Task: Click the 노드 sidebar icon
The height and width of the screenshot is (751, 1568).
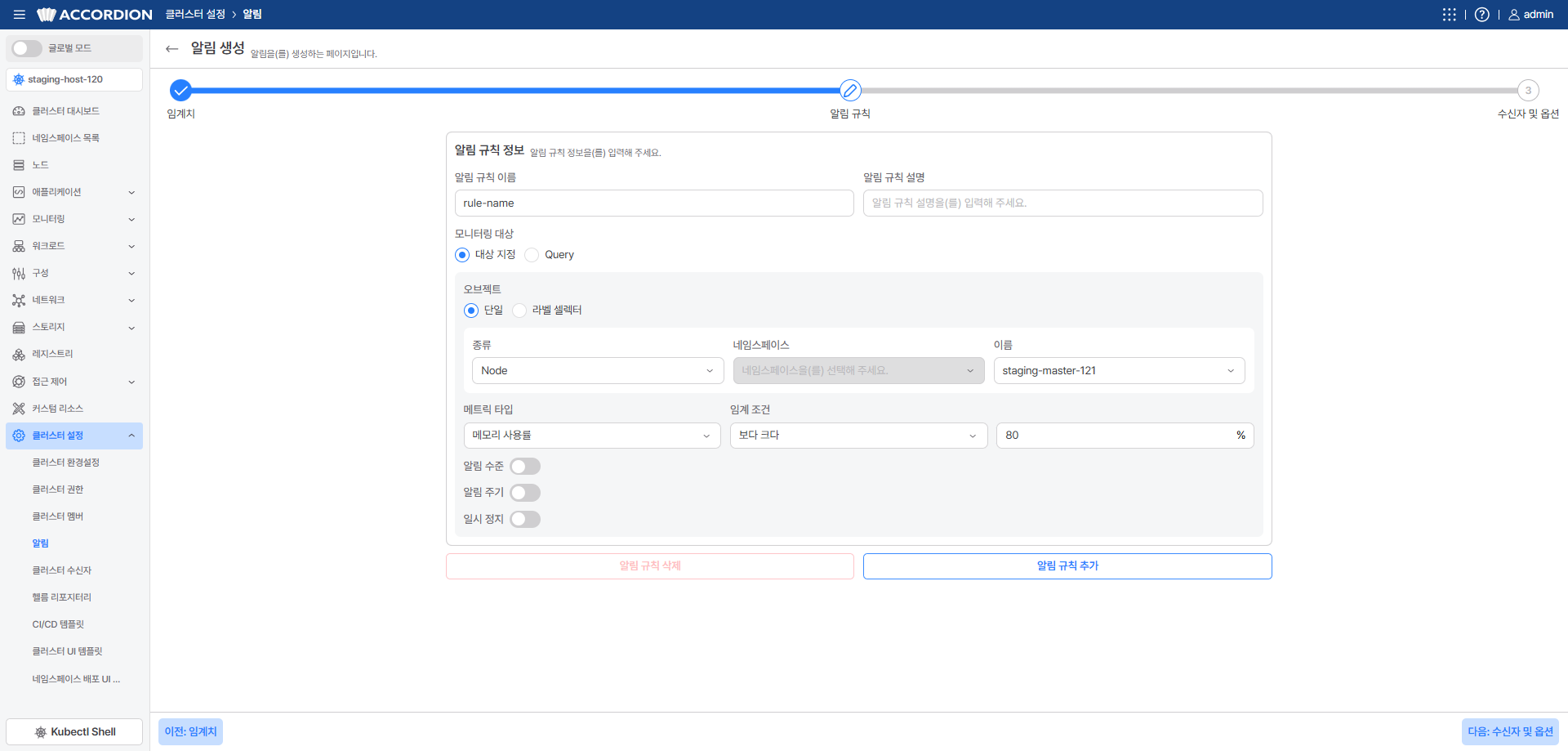Action: pyautogui.click(x=19, y=165)
